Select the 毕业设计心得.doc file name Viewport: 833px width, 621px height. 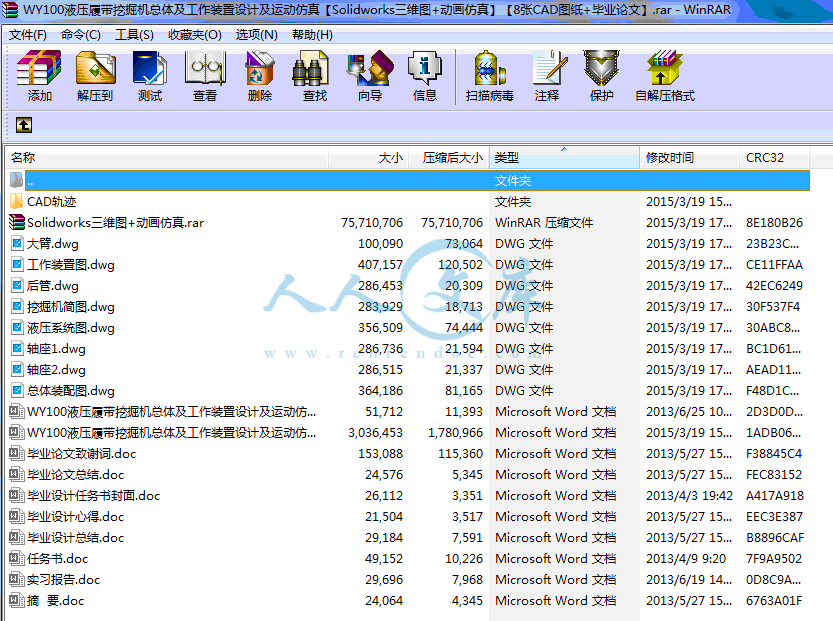(x=75, y=517)
